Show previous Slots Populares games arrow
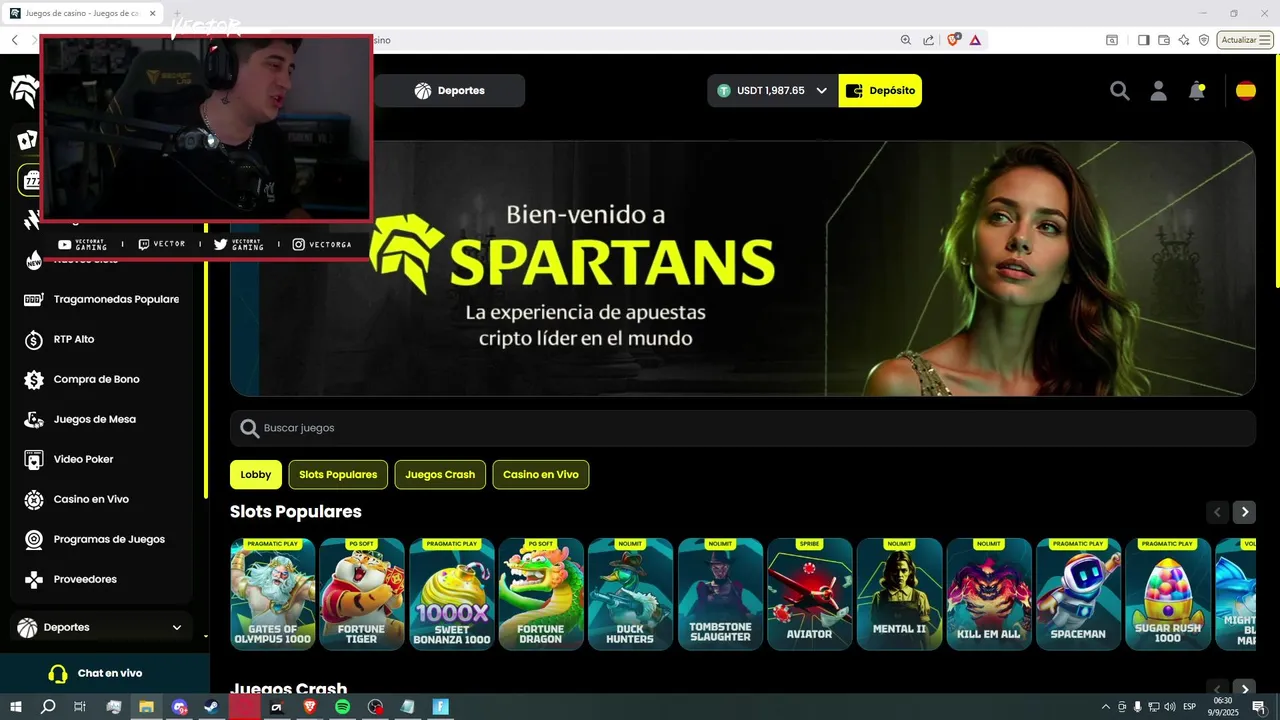Viewport: 1280px width, 720px height. pos(1217,512)
